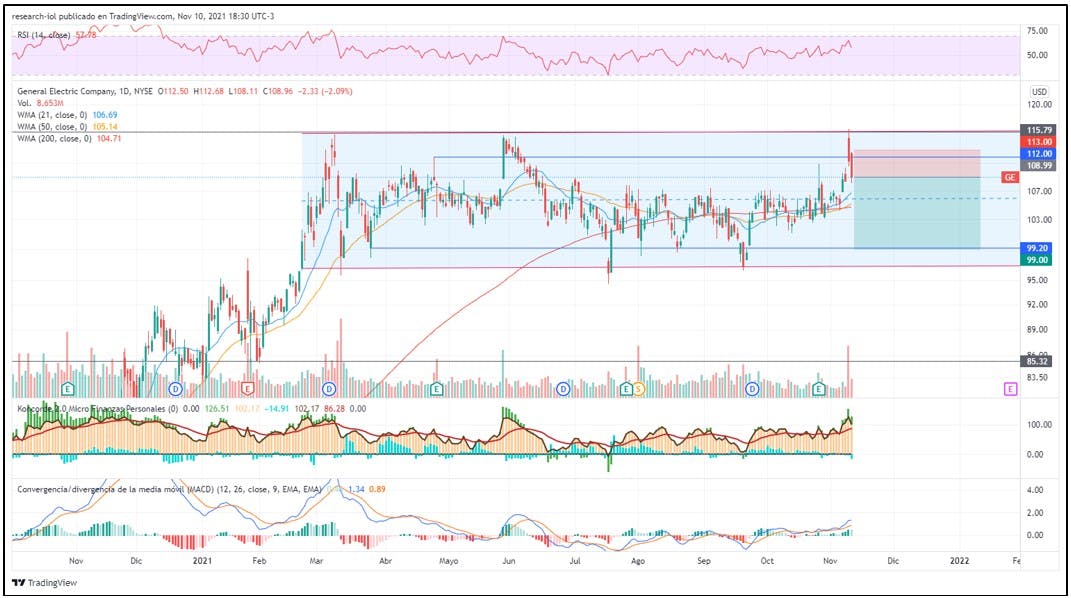
Task: Click the 50.00 RSI axis label
Action: tap(1037, 55)
